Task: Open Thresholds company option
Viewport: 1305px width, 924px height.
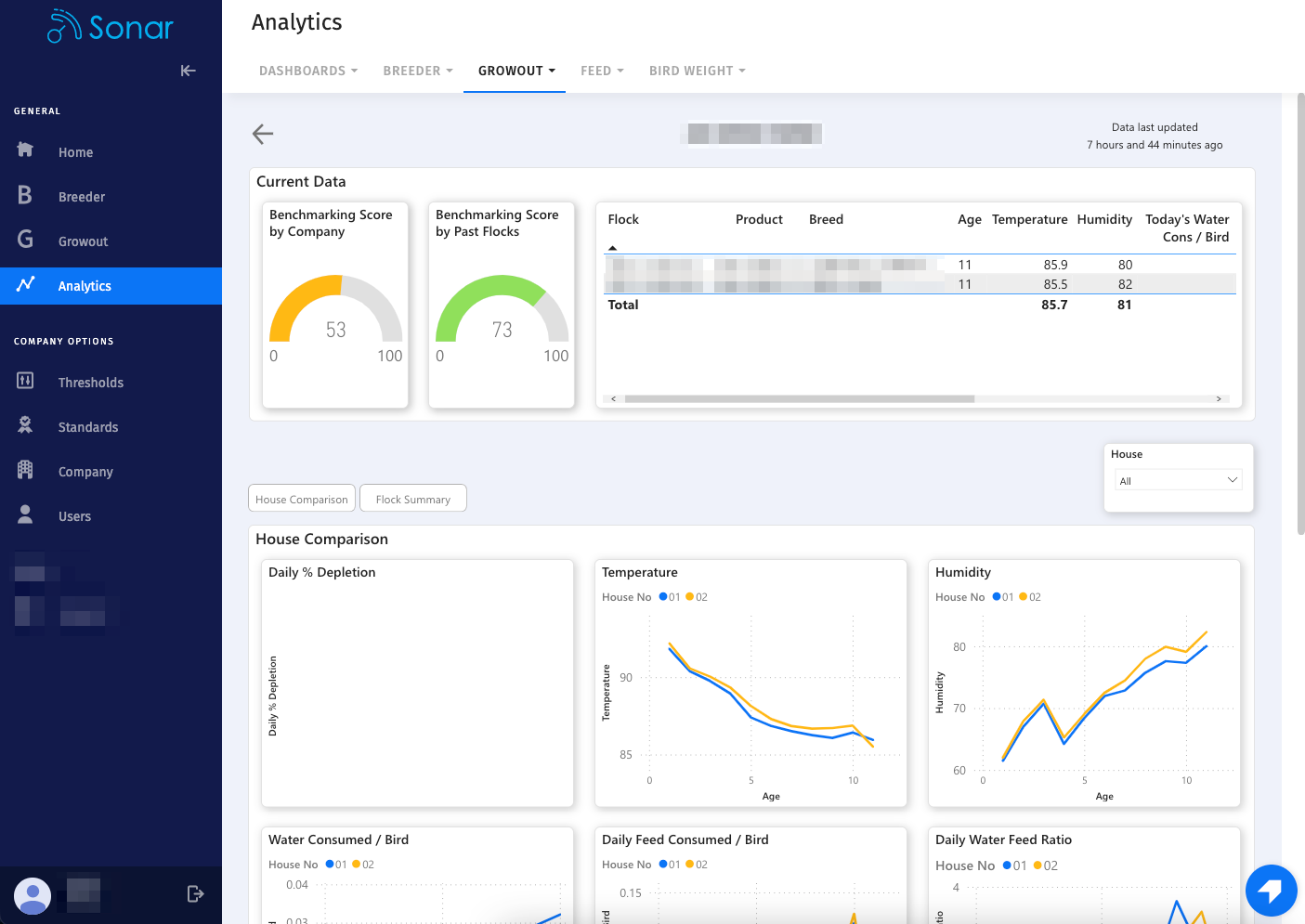Action: [x=90, y=383]
